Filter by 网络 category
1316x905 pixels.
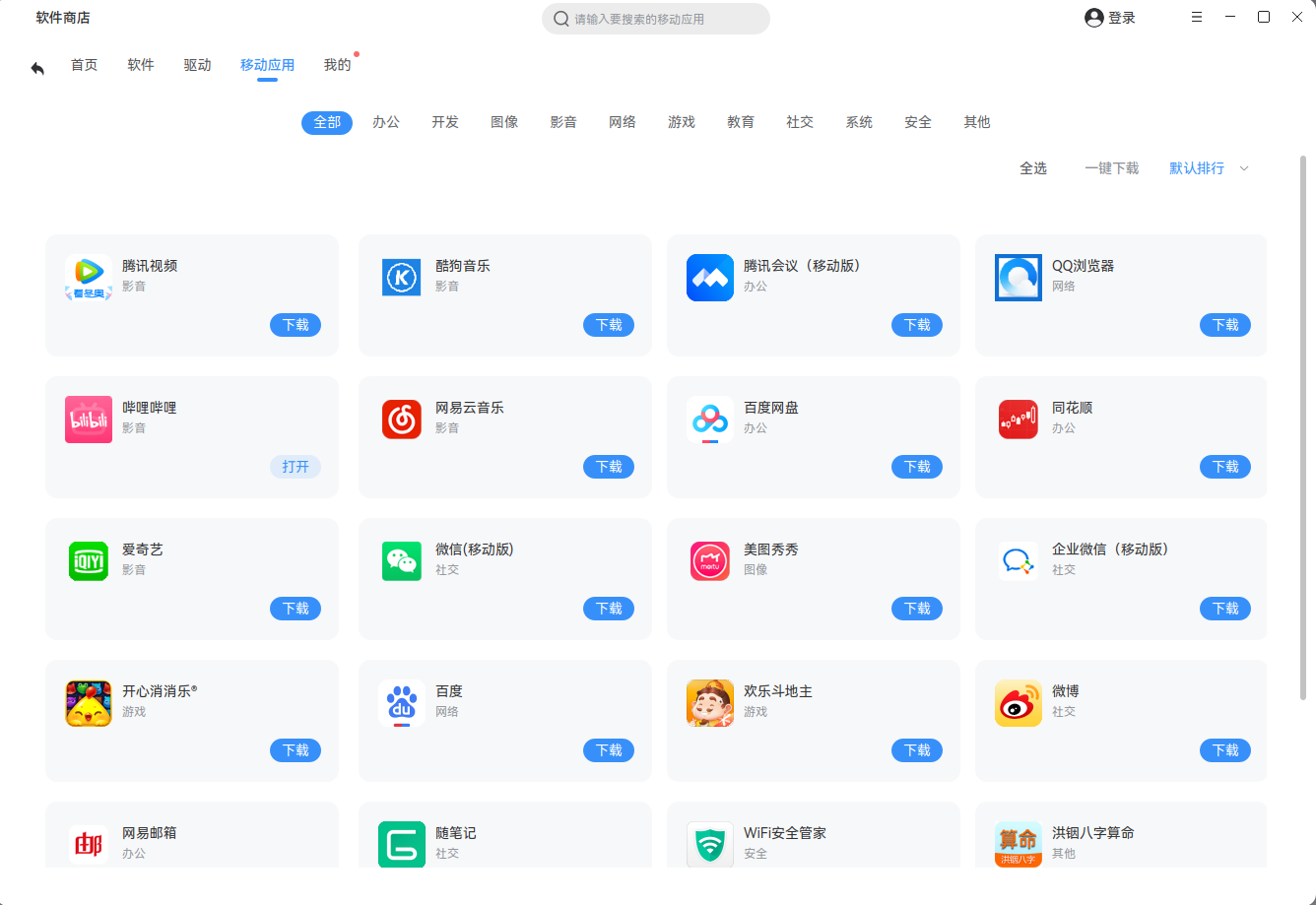coord(623,122)
